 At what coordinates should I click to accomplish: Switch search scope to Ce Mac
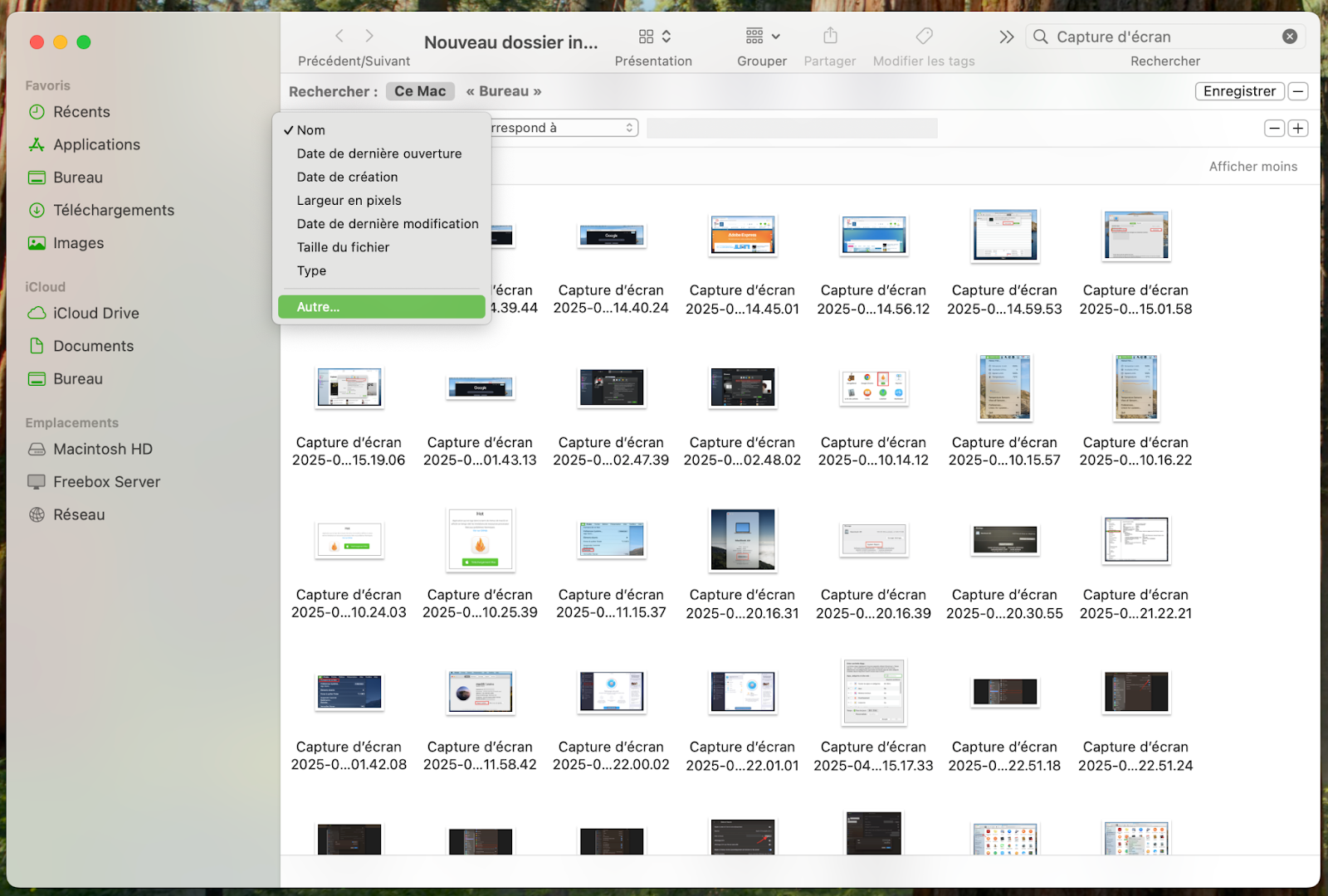[x=420, y=91]
